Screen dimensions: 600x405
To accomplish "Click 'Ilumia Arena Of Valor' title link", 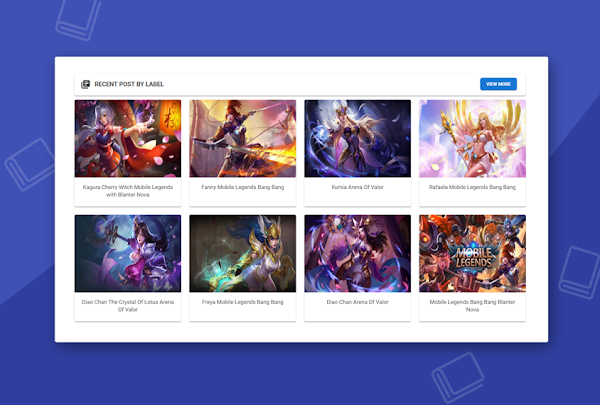I will pyautogui.click(x=357, y=187).
